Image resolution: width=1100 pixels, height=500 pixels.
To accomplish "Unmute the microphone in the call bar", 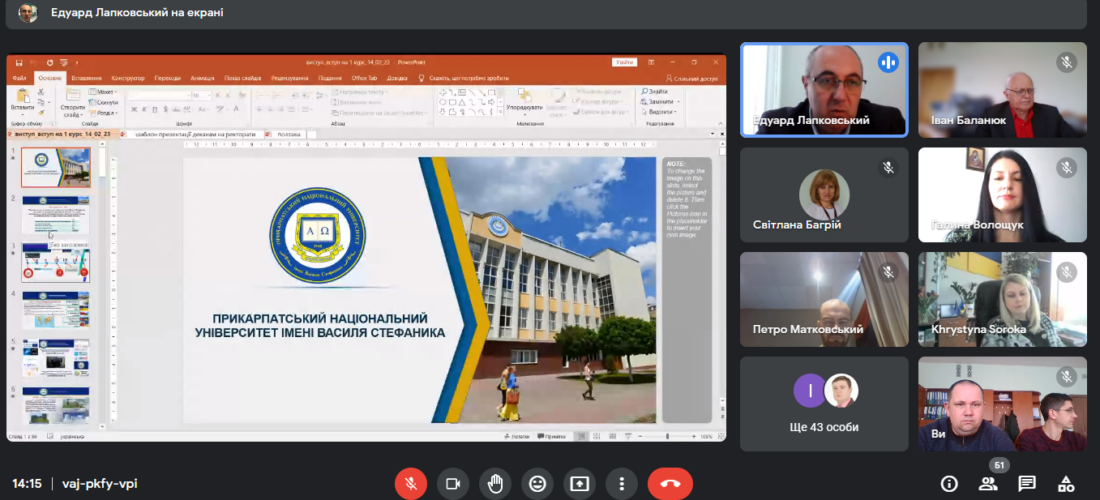I will 410,483.
